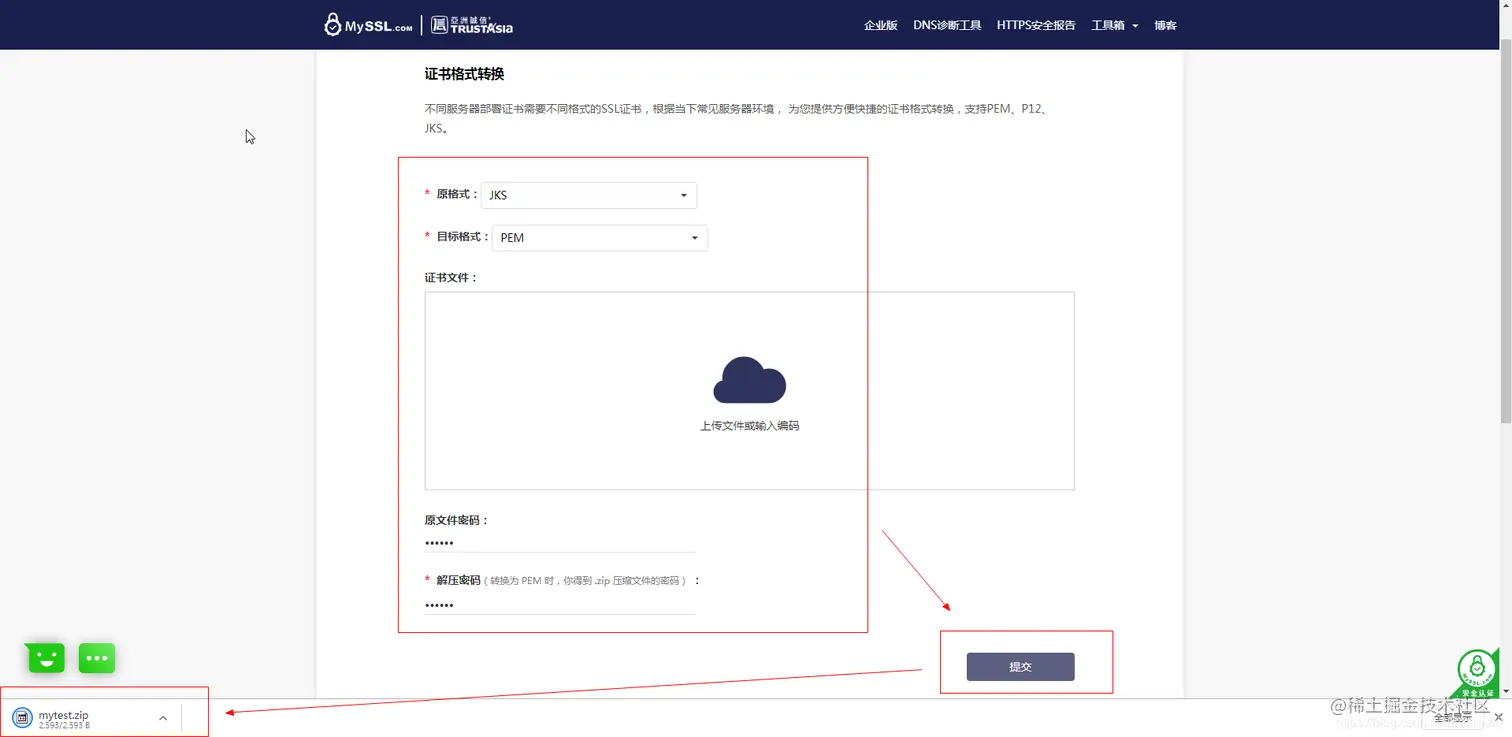Open the green three-dots chat bubble

pyautogui.click(x=97, y=658)
